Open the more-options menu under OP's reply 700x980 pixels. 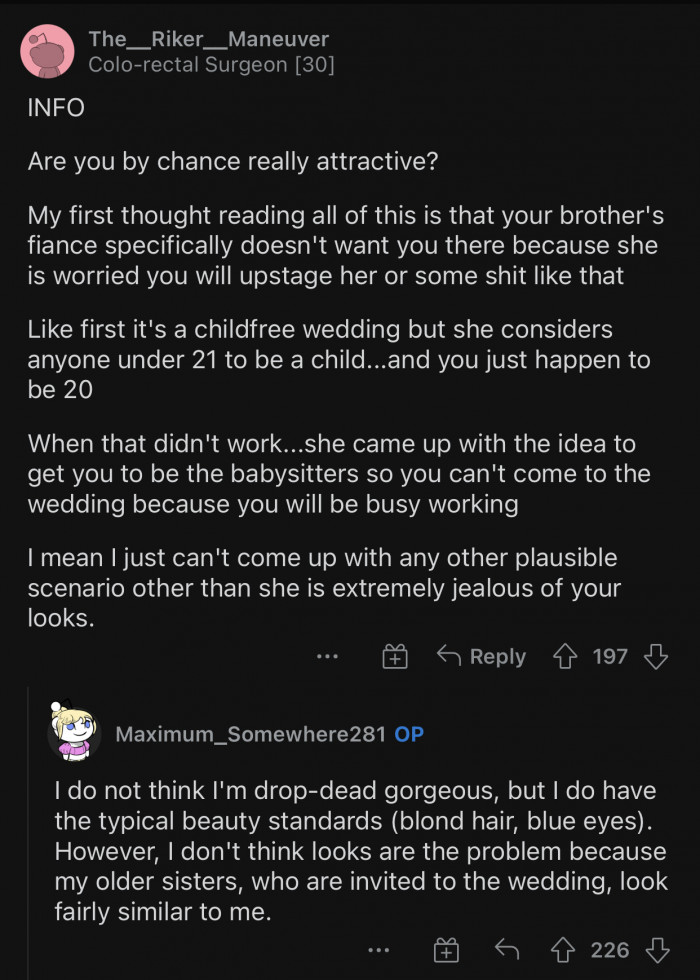click(x=378, y=950)
